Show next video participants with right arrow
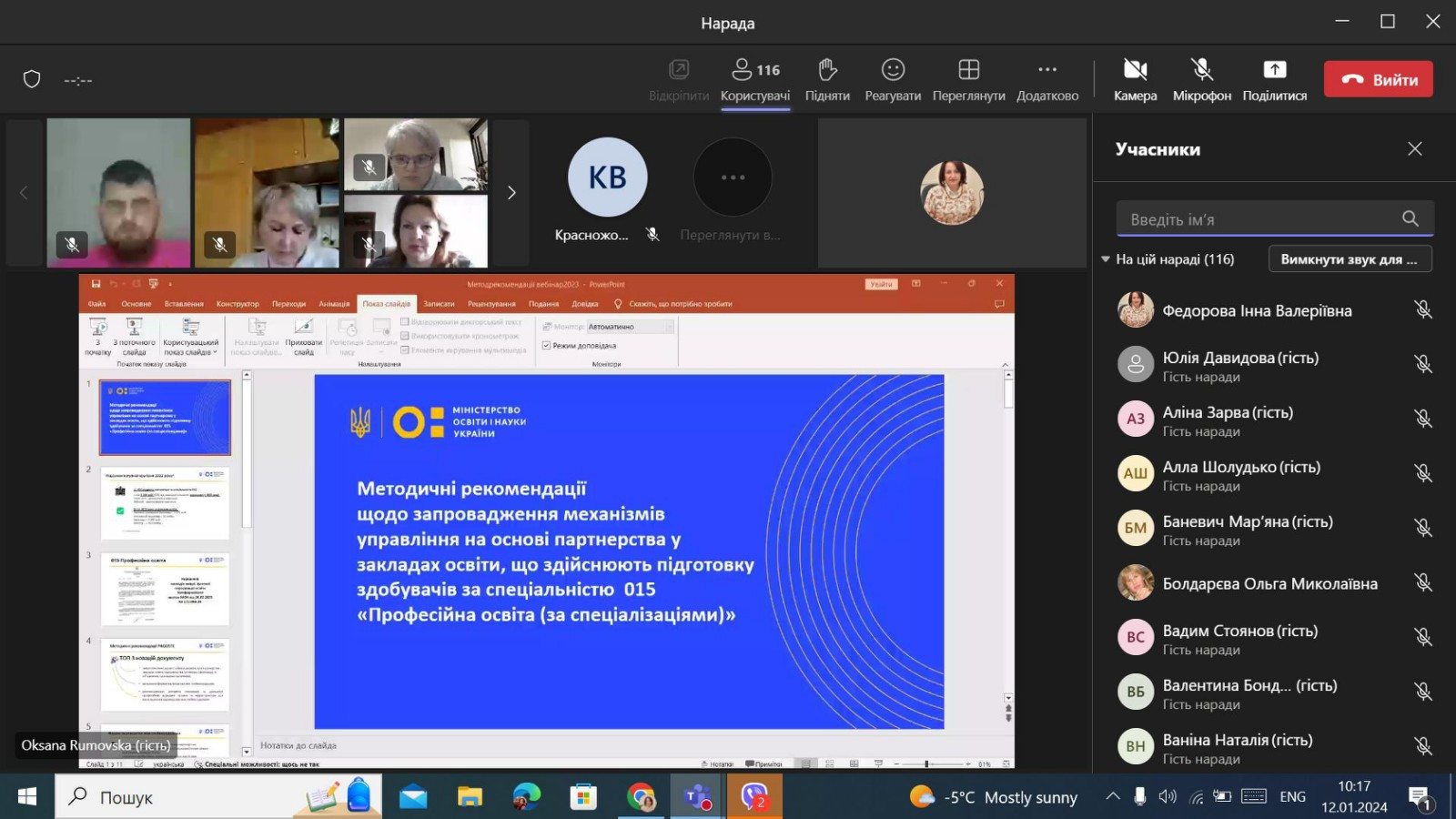This screenshot has width=1456, height=819. [x=511, y=192]
